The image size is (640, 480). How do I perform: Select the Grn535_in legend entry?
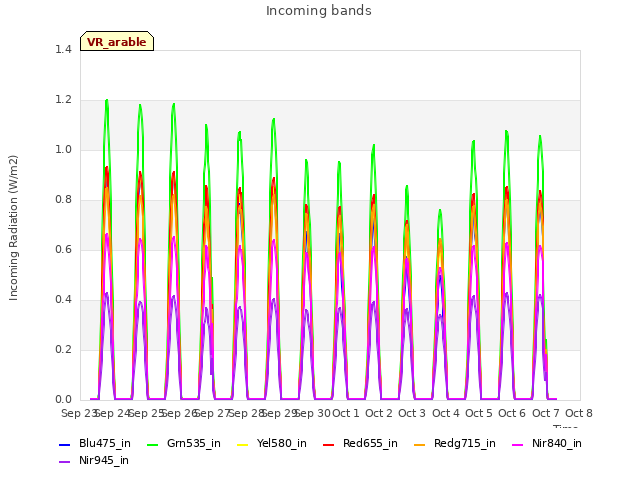point(184,444)
